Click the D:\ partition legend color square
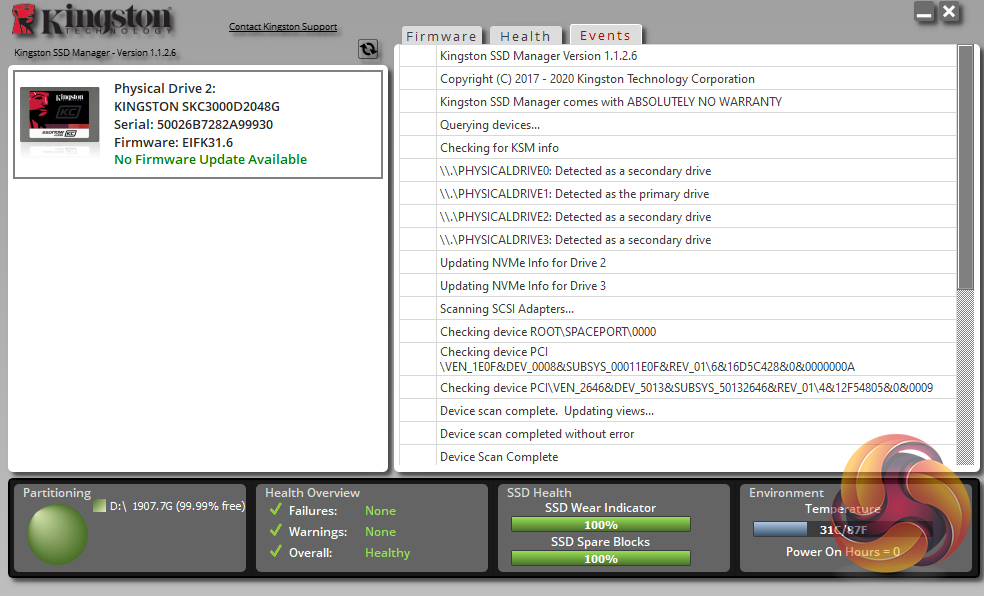Viewport: 984px width, 596px height. tap(99, 505)
